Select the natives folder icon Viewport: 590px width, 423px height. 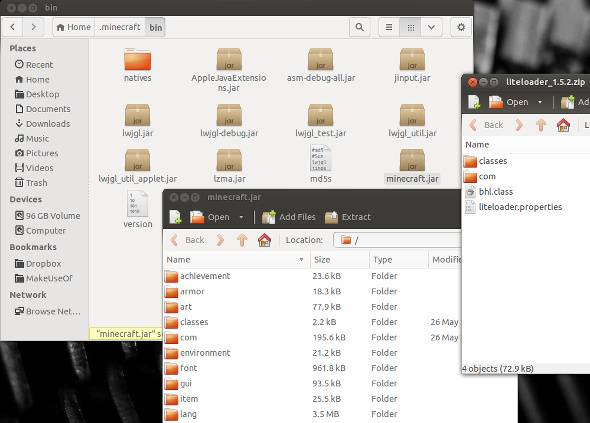137,59
